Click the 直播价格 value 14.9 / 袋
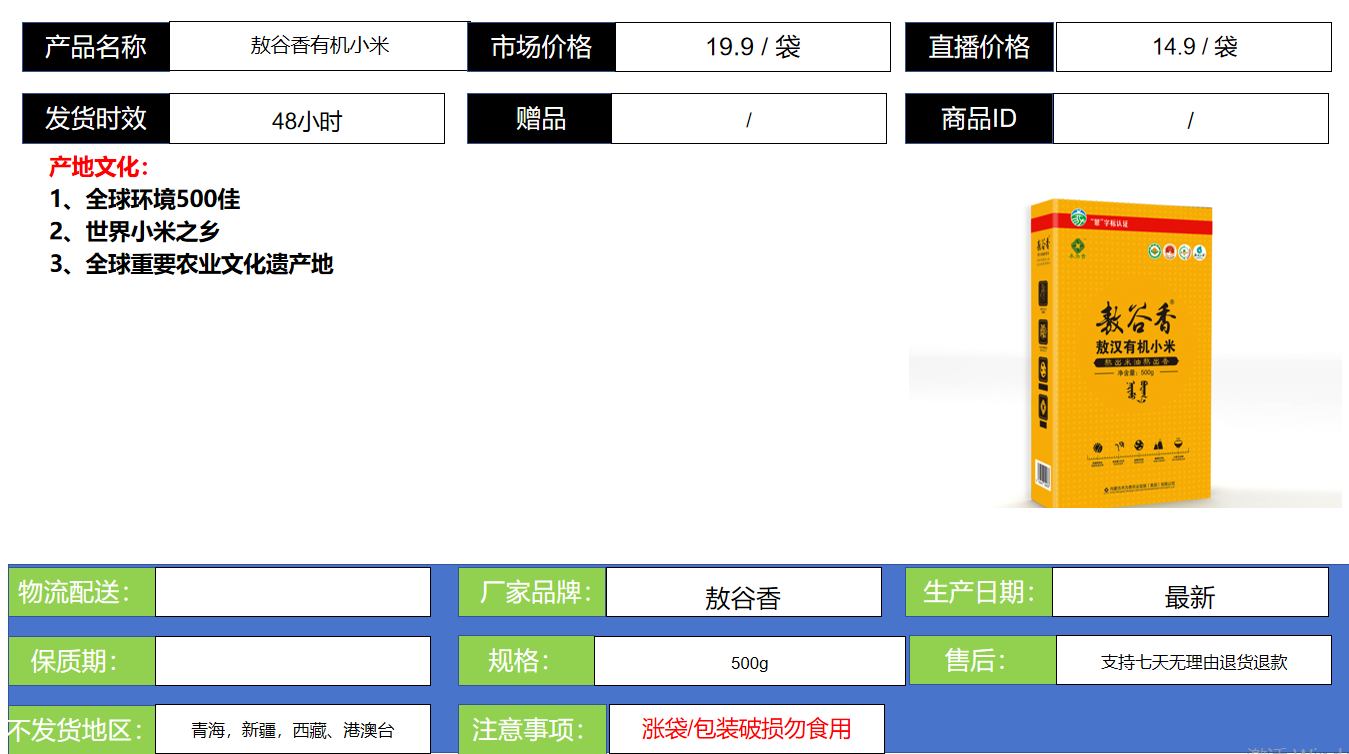This screenshot has height=754, width=1349. [1193, 47]
